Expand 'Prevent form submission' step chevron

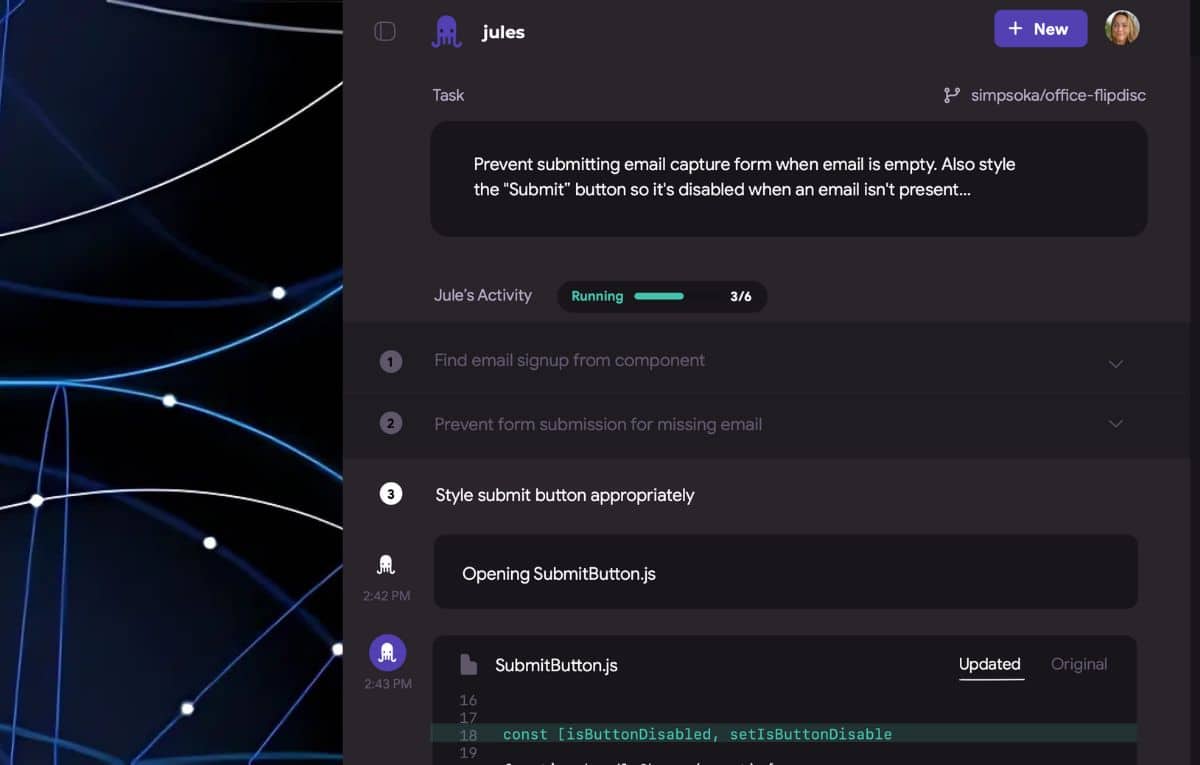coord(1116,424)
